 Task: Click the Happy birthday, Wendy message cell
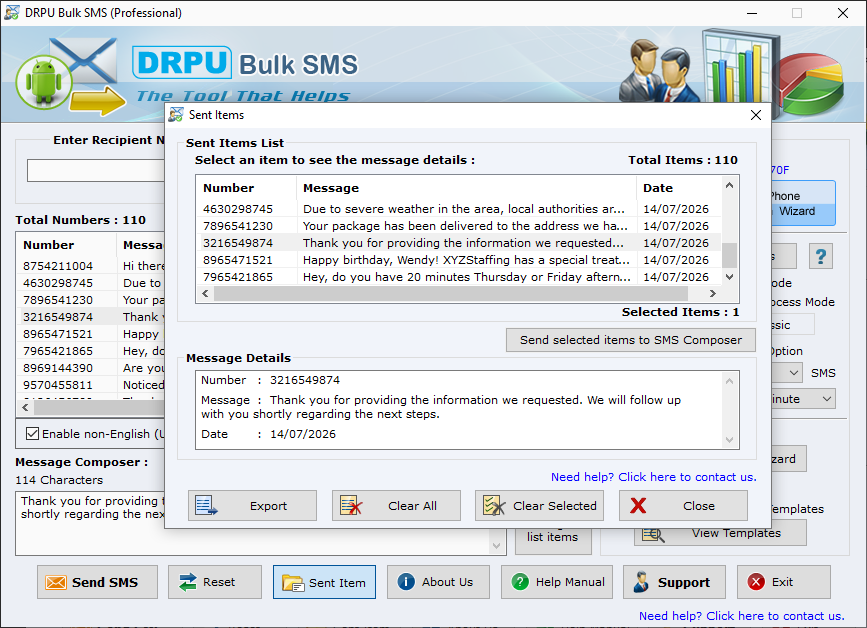(x=466, y=260)
